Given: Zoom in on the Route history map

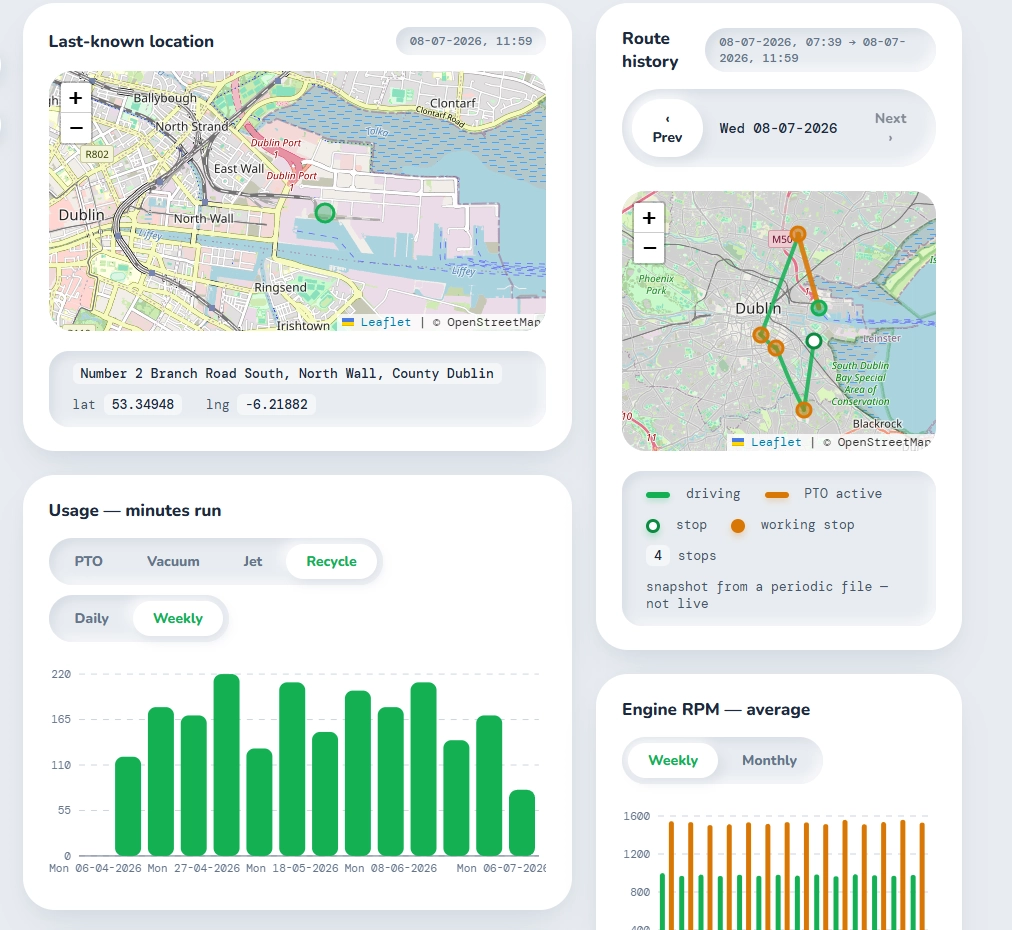Looking at the screenshot, I should 649,218.
